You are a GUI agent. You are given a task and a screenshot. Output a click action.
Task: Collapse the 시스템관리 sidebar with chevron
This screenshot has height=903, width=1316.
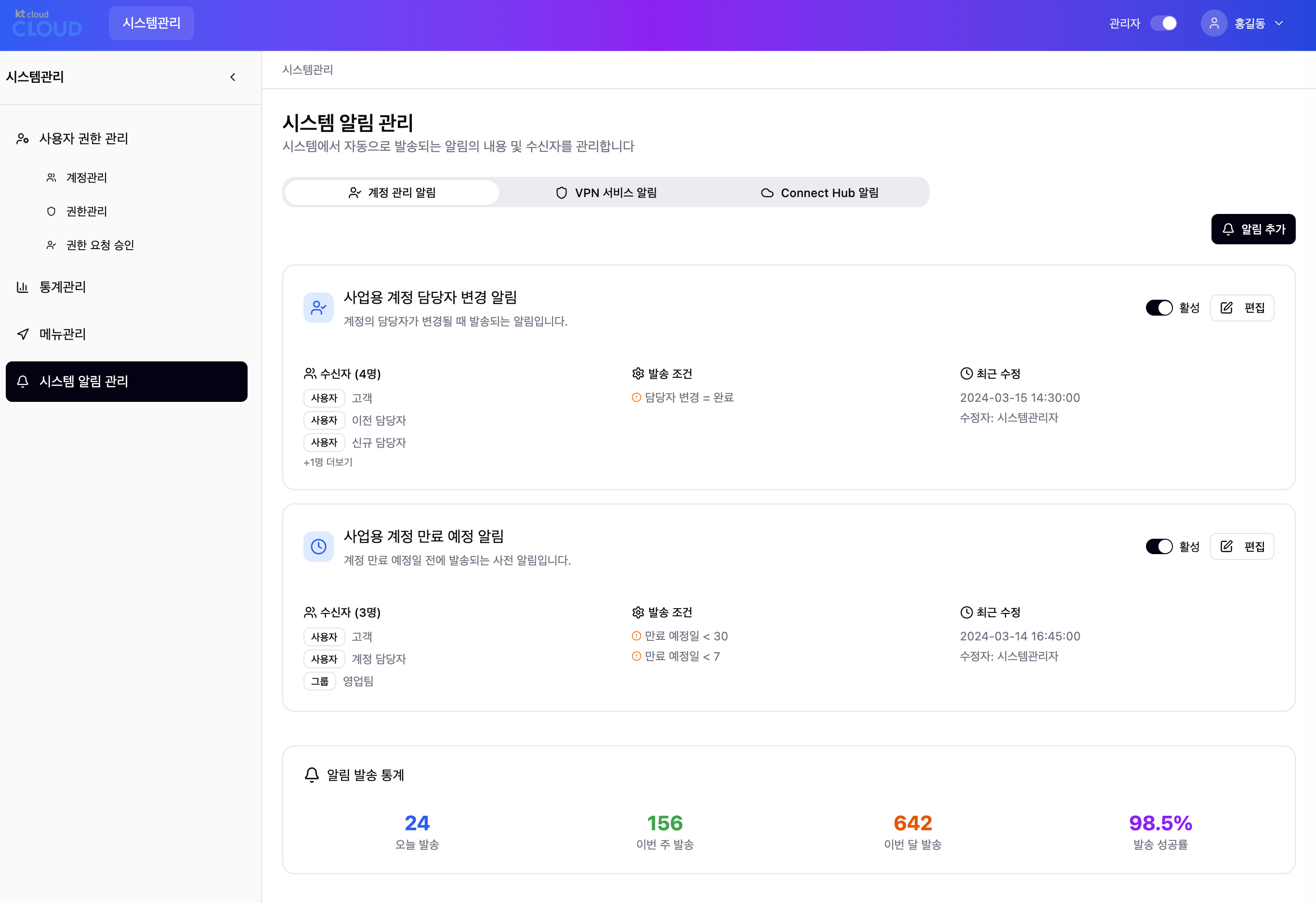tap(233, 77)
